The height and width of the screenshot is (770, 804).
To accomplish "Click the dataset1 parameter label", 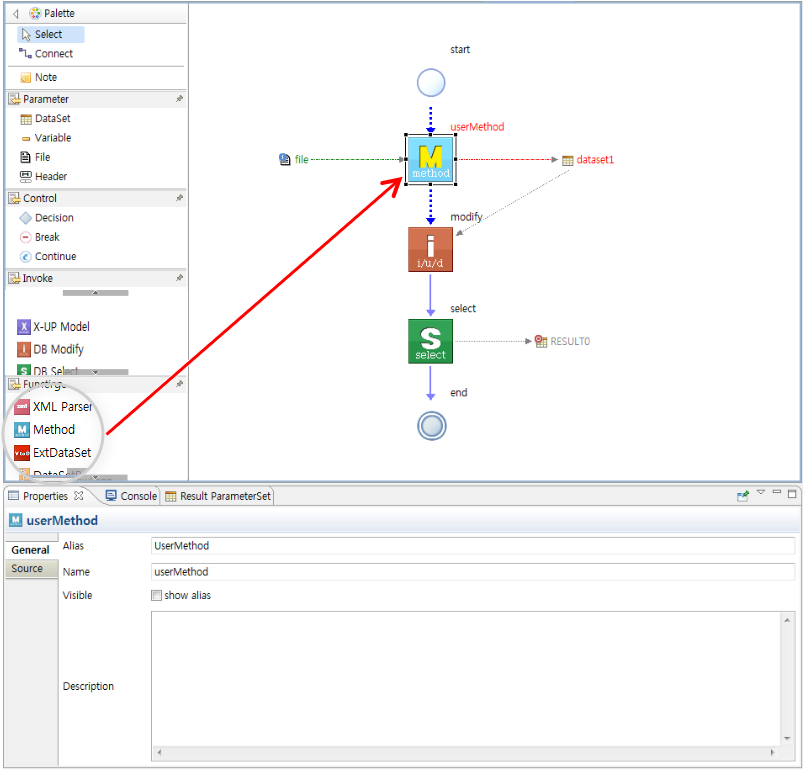I will point(594,160).
